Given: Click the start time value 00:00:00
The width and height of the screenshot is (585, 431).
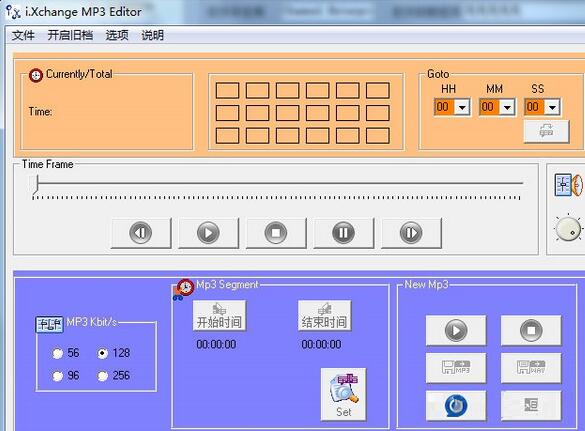Looking at the screenshot, I should click(216, 344).
